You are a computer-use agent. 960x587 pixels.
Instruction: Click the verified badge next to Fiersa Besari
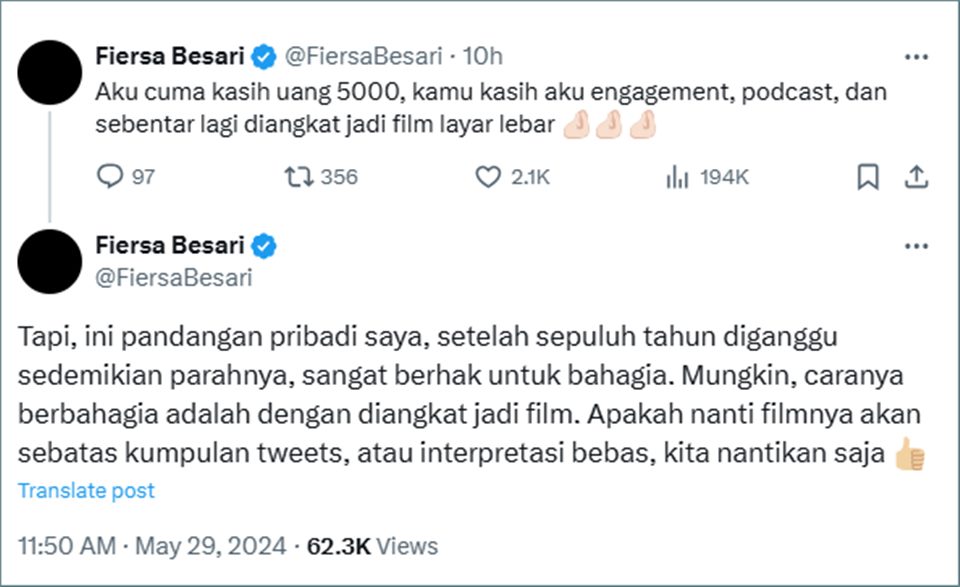(x=263, y=57)
